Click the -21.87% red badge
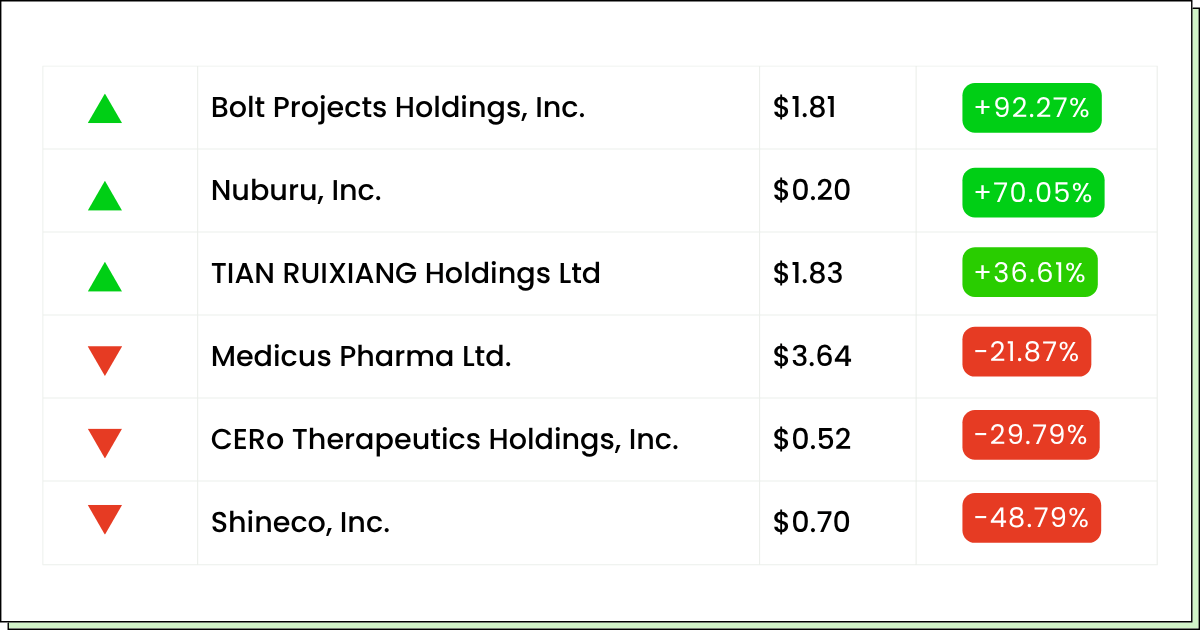The image size is (1200, 630). [1027, 352]
